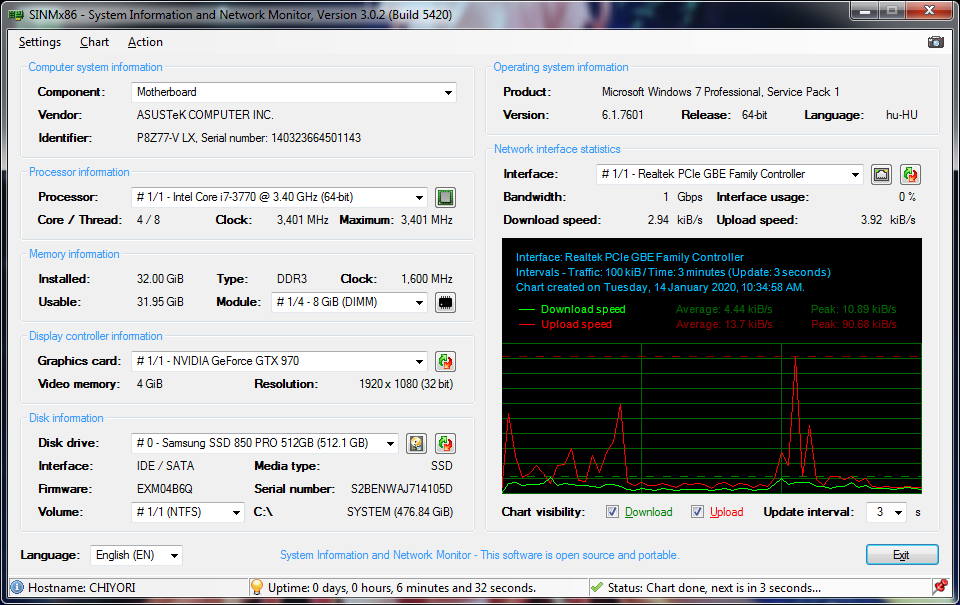
Task: Toggle Upload chart visibility checkbox
Action: tap(697, 512)
